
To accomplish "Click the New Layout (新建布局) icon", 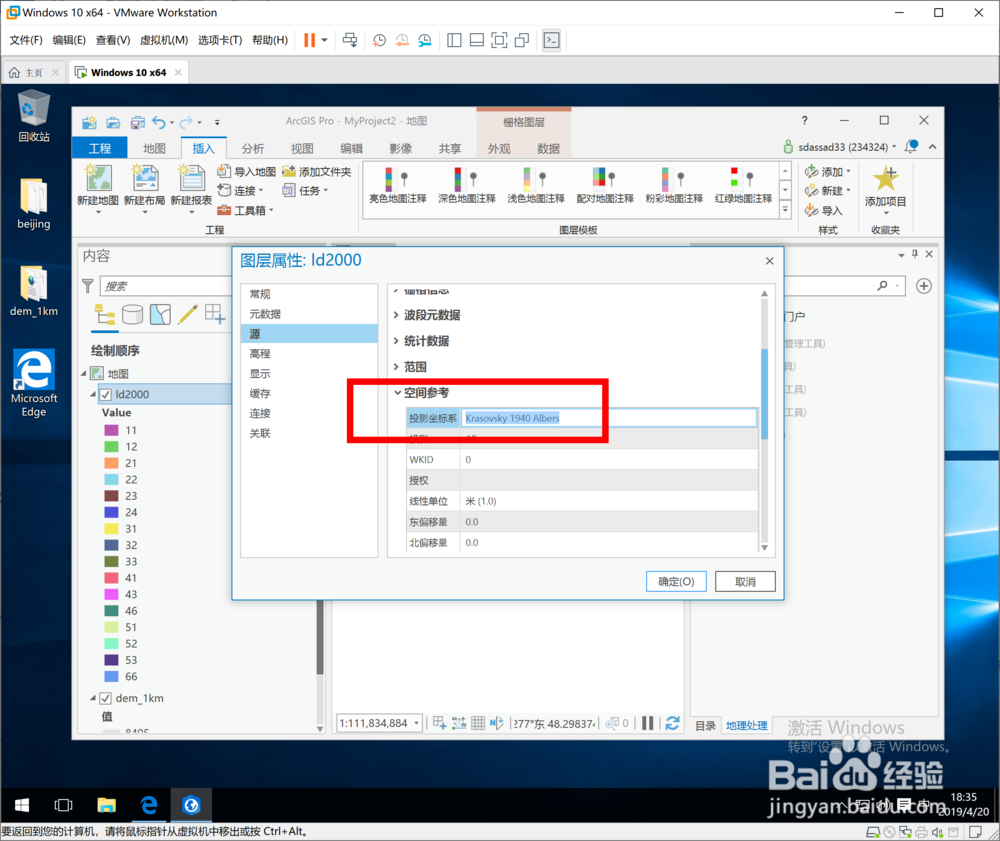I will click(145, 178).
